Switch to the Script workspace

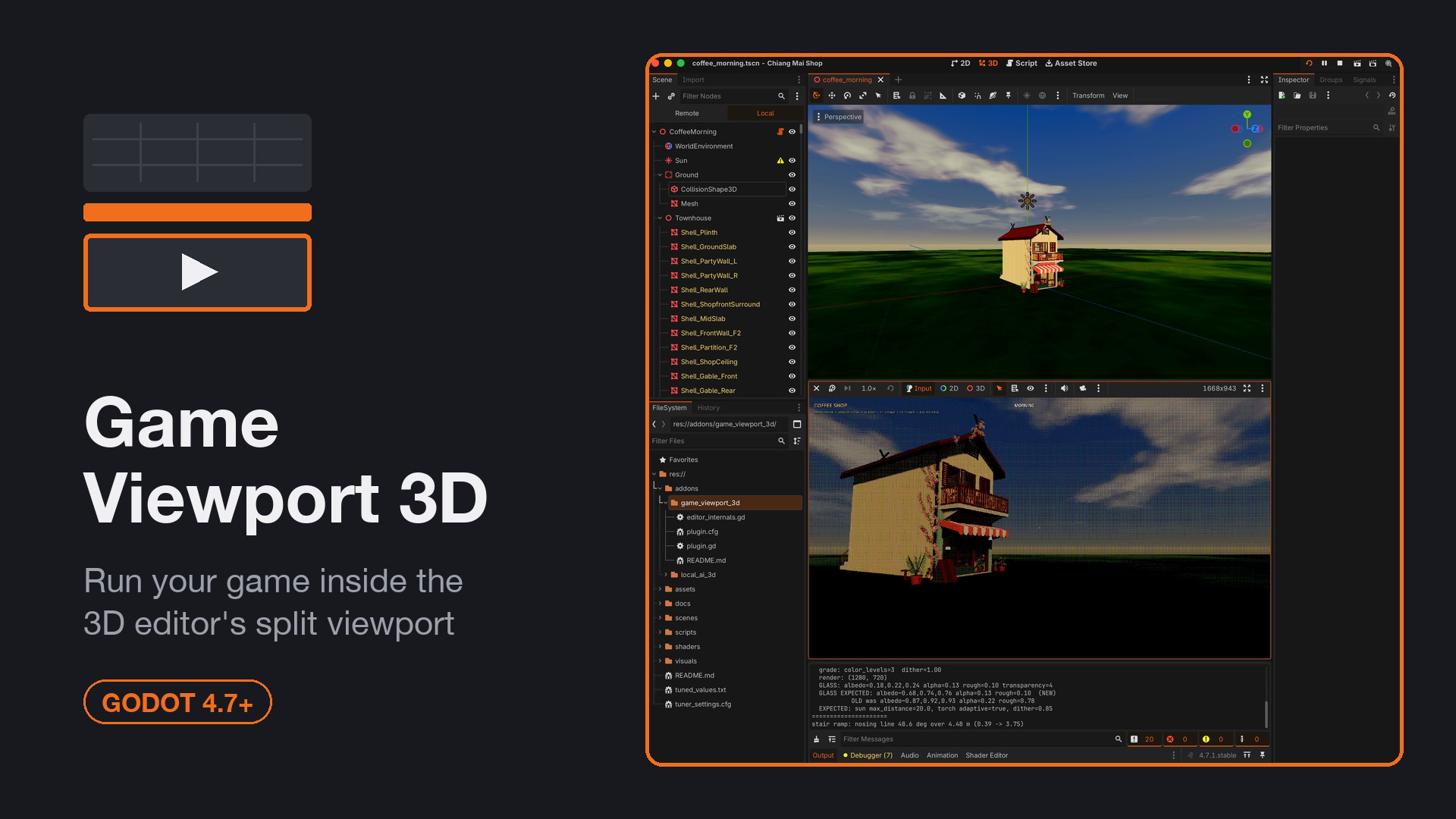point(1021,64)
